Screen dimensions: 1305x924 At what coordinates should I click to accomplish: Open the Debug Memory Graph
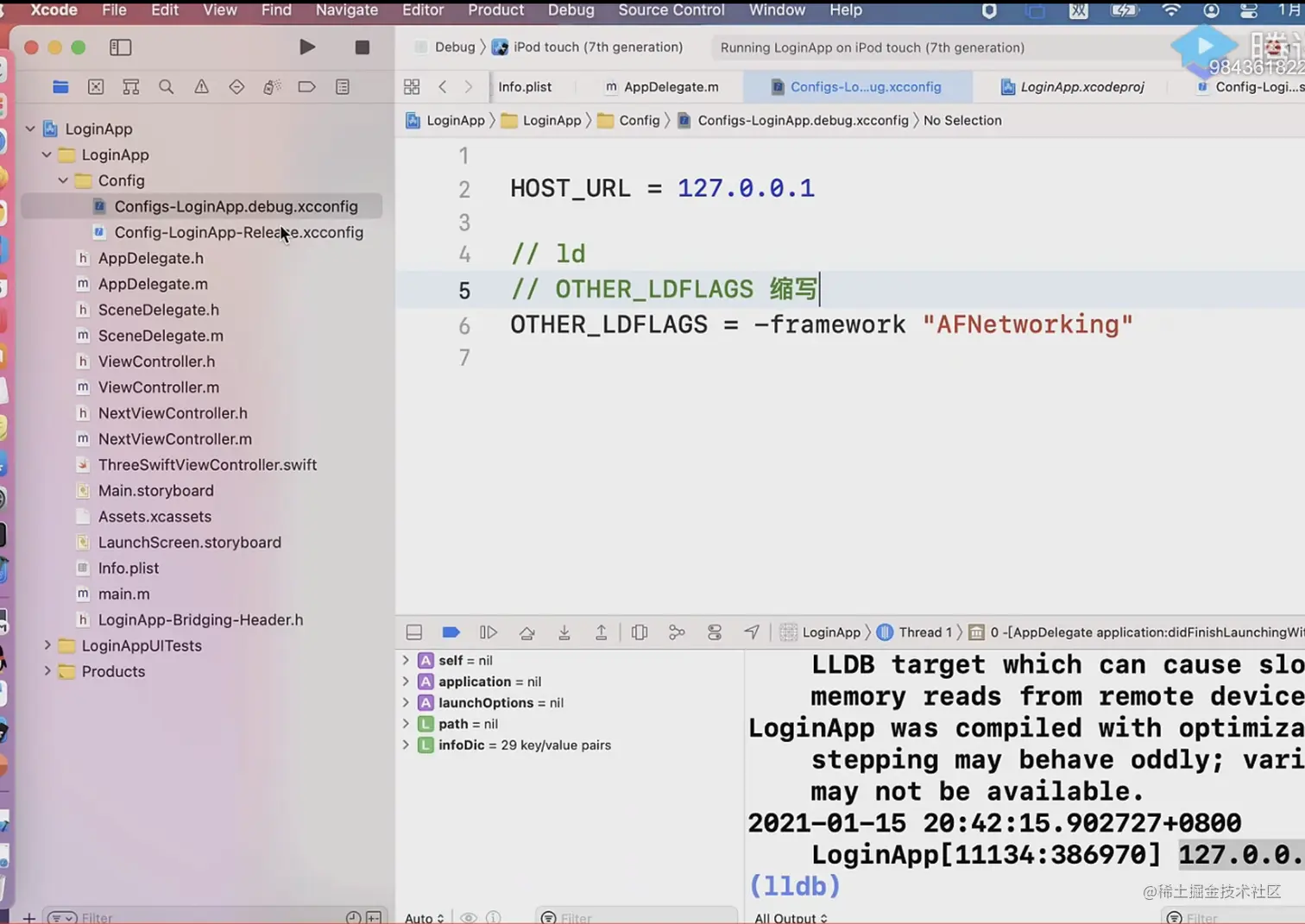[678, 632]
